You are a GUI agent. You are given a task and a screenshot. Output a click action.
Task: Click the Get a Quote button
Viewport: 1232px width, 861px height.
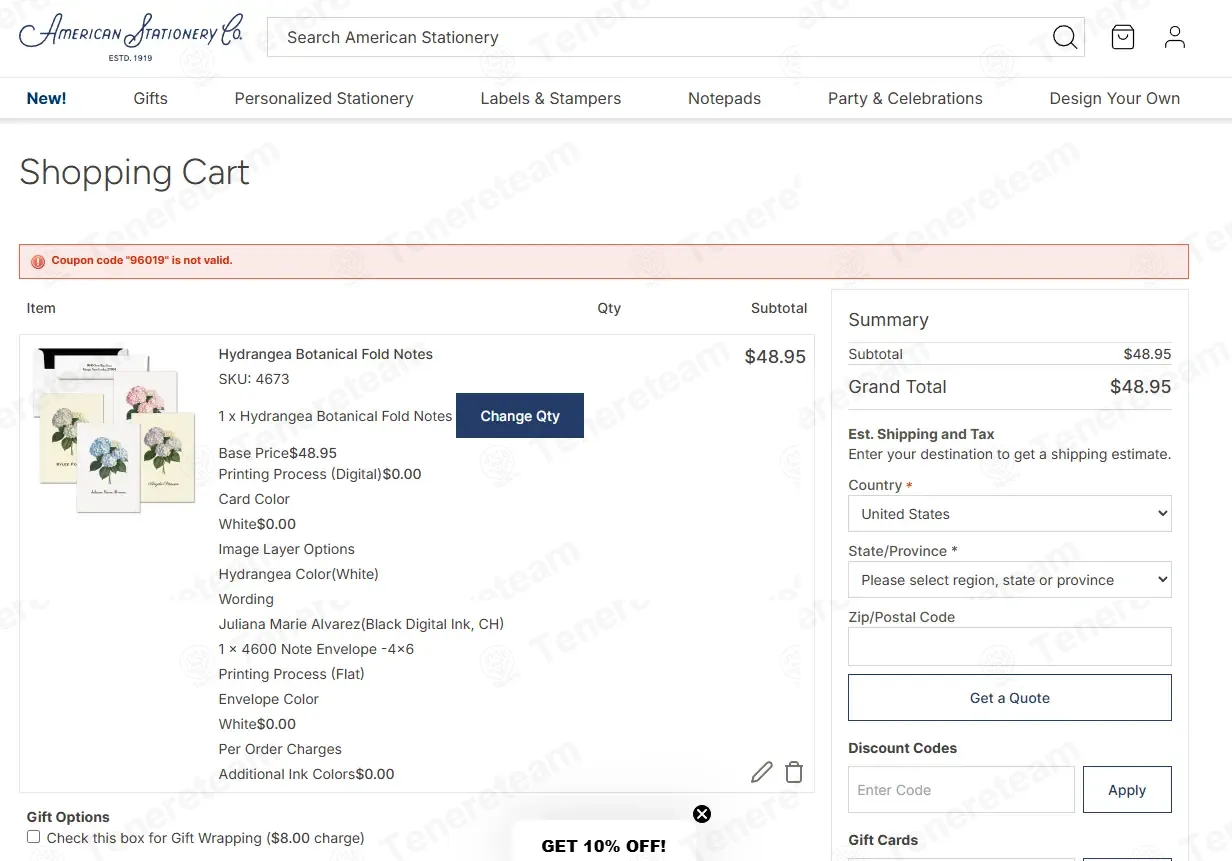pos(1010,698)
